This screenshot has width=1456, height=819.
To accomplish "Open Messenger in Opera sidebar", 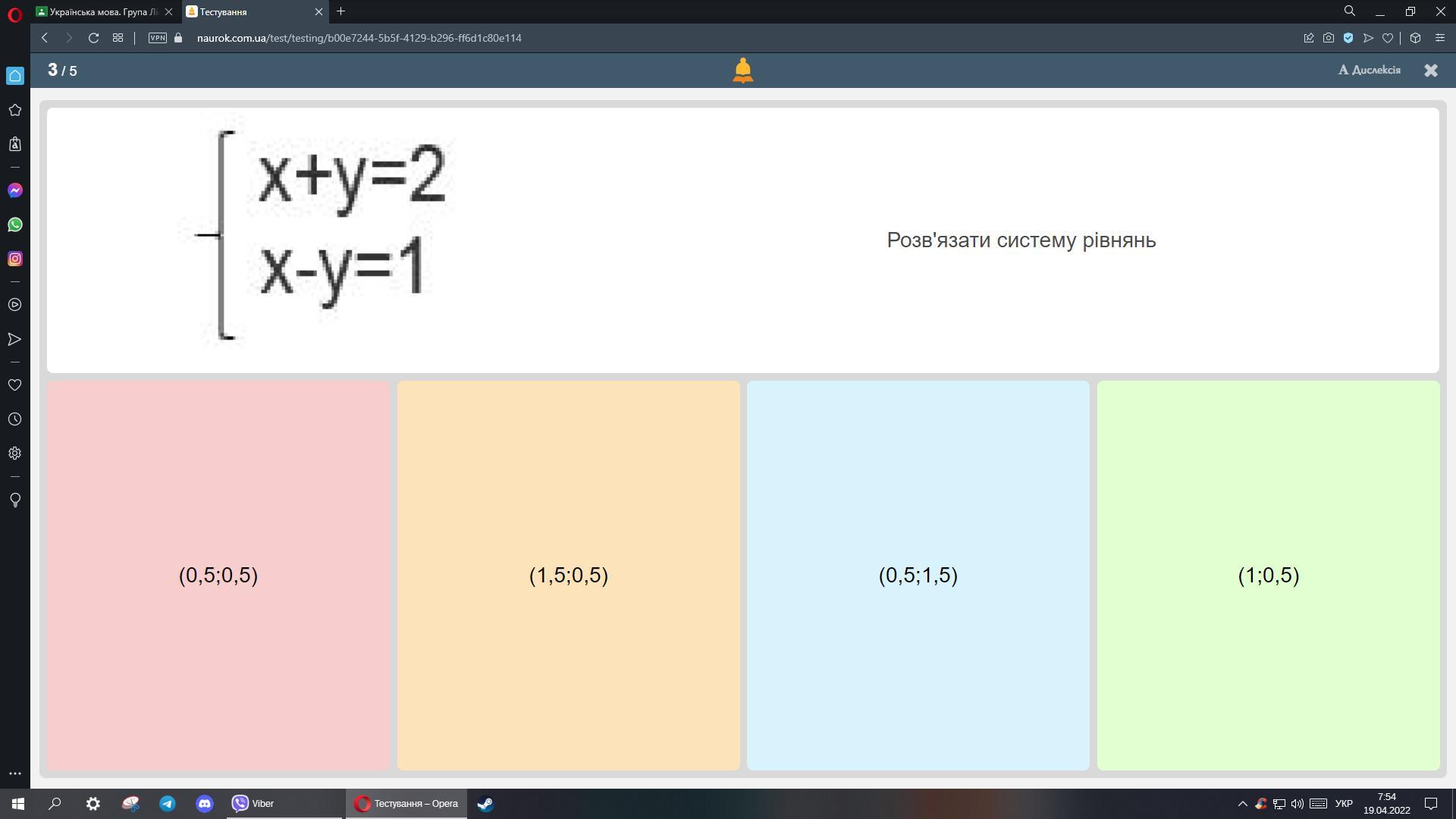I will pos(14,190).
